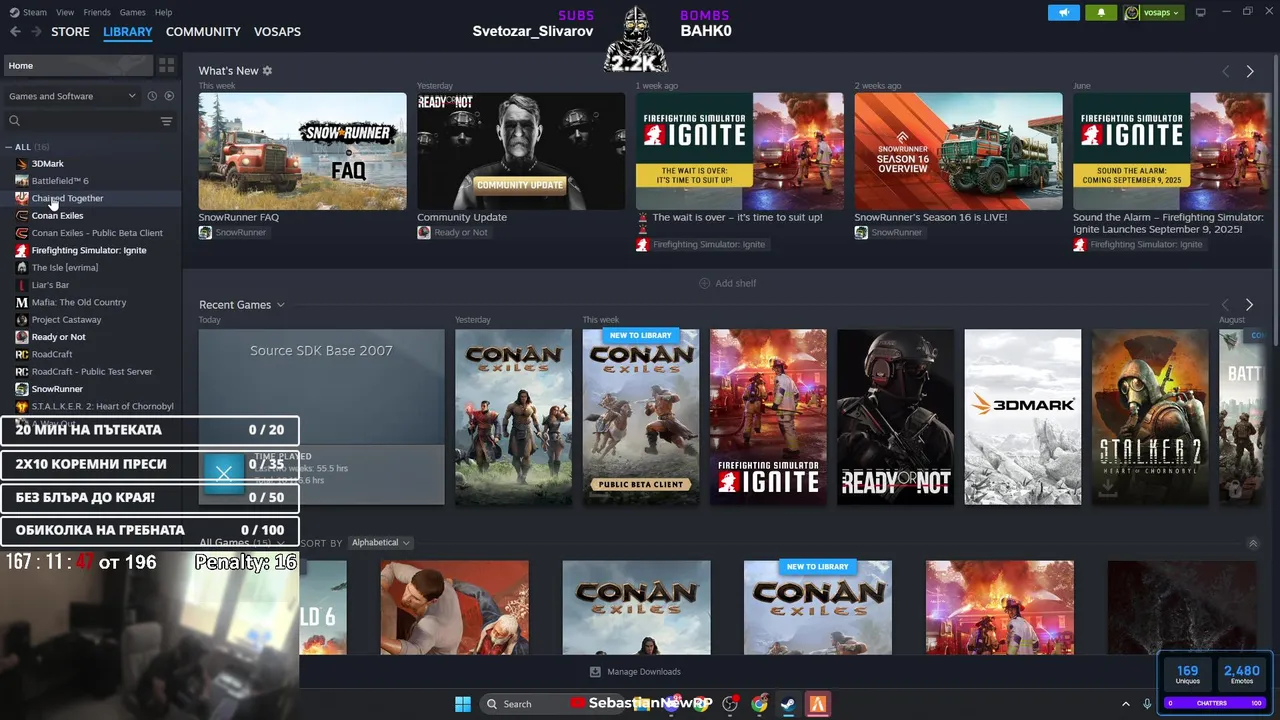Click Manage Downloads icon

click(x=595, y=672)
